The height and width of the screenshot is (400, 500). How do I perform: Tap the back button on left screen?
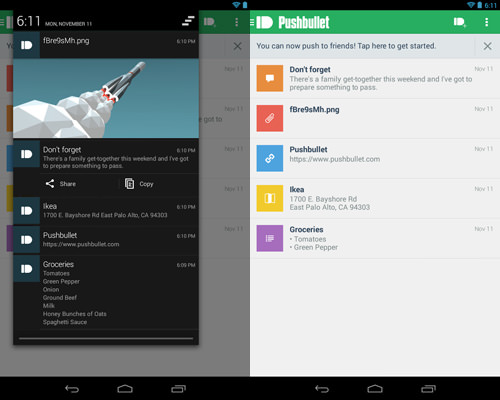(72, 389)
